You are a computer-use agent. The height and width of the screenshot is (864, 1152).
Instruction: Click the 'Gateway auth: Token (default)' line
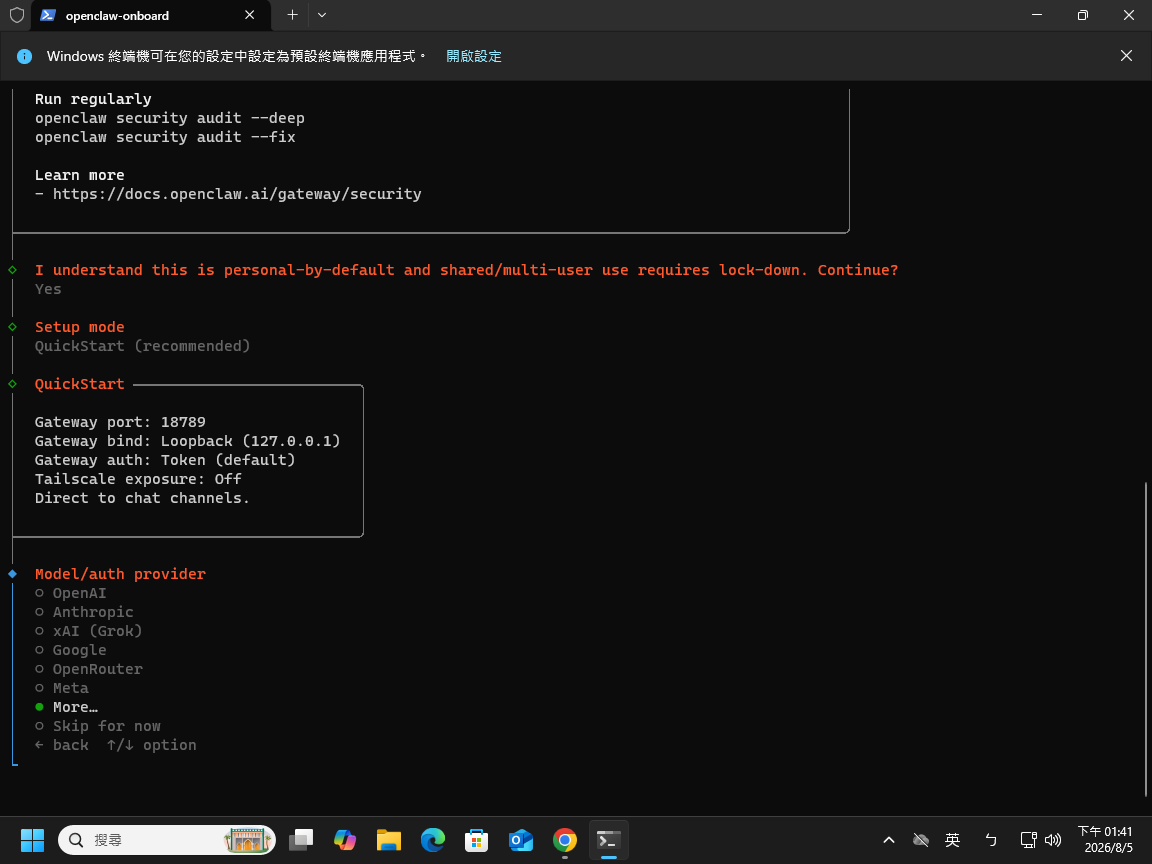(165, 460)
